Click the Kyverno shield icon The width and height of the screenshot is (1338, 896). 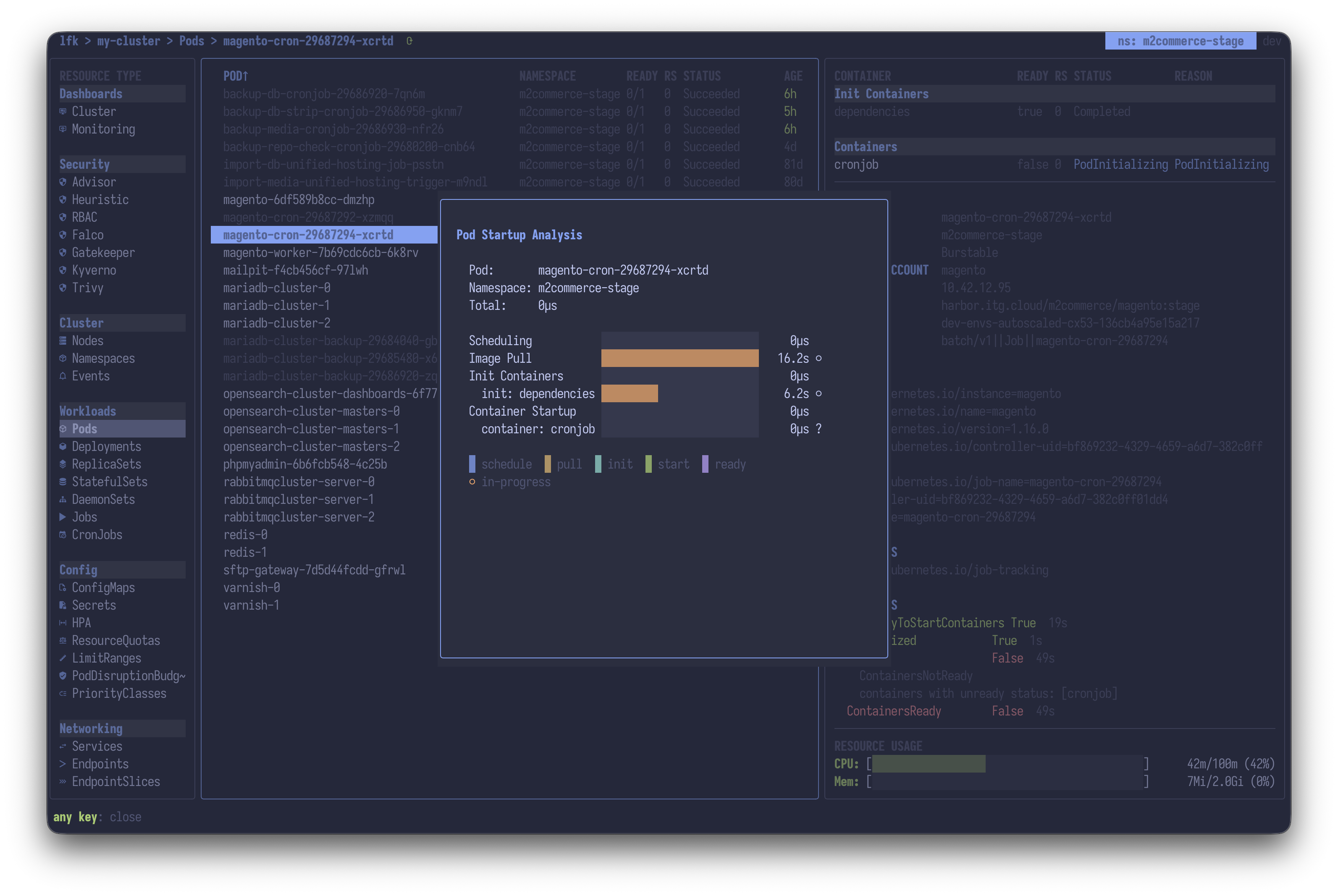(63, 270)
